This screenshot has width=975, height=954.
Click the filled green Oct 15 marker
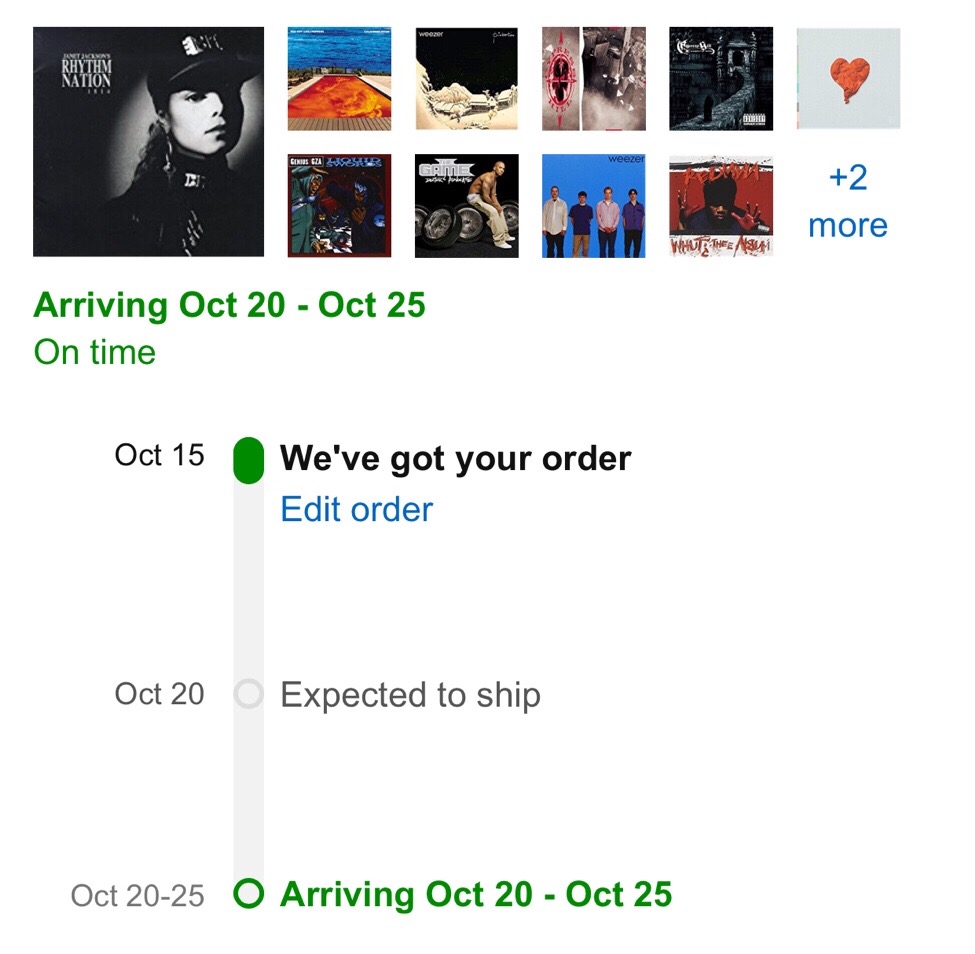tap(248, 460)
